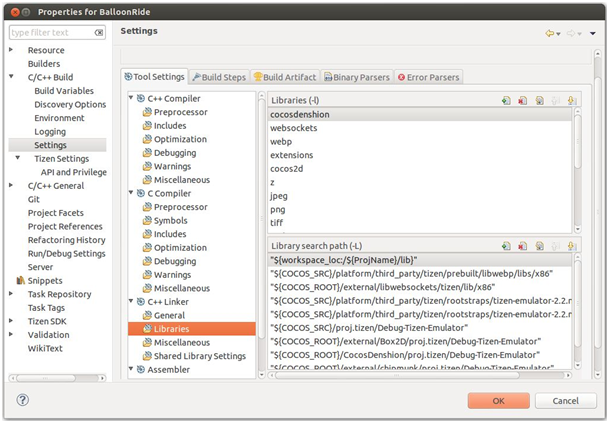Go back using the yellow arrow
This screenshot has height=423, width=609.
click(550, 33)
